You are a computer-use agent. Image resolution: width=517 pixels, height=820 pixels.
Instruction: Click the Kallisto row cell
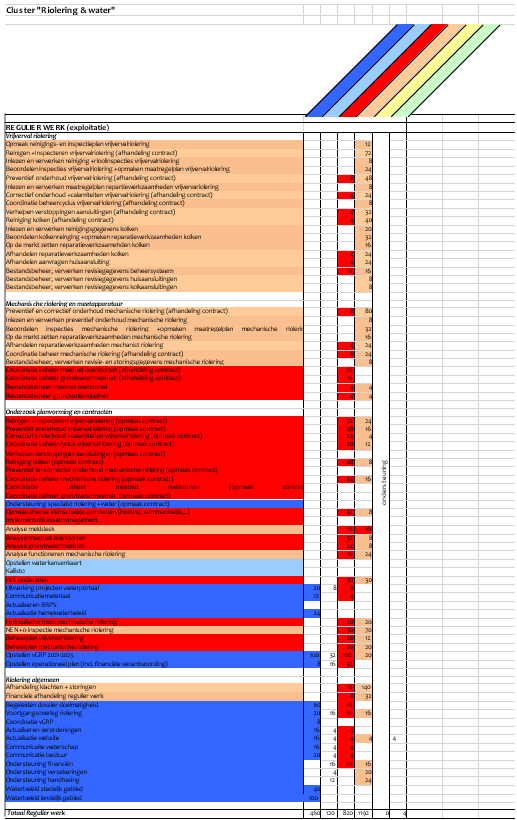[154, 572]
